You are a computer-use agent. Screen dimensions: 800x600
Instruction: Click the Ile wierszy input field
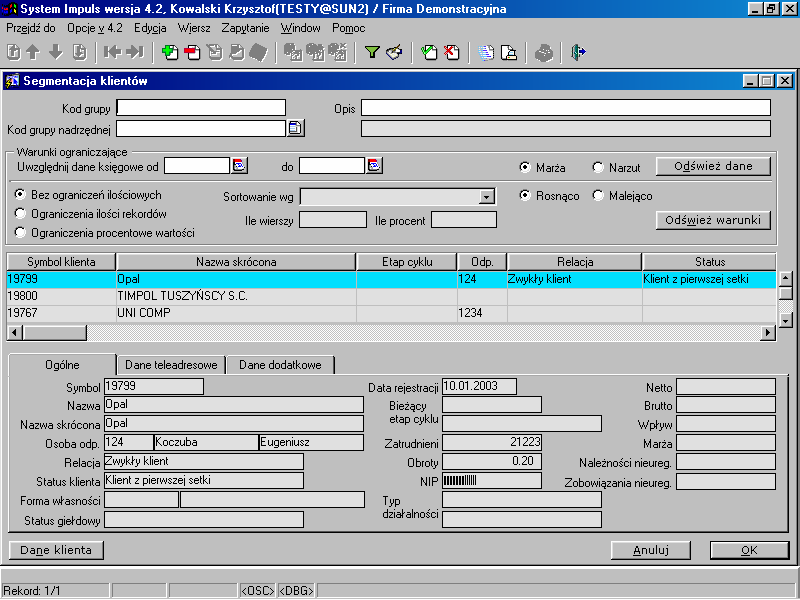coord(333,220)
